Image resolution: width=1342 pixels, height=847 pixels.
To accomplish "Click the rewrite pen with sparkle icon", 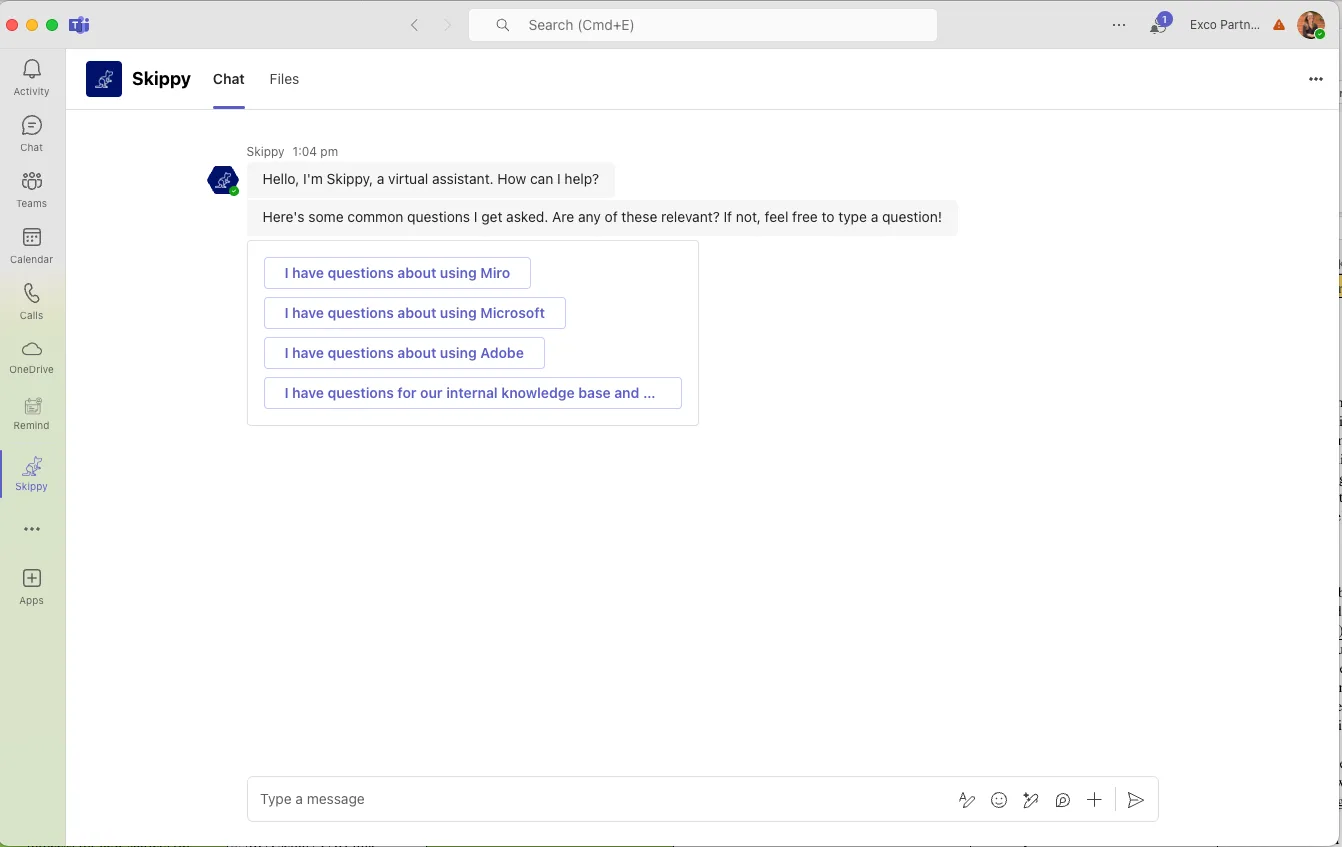I will (x=1031, y=800).
